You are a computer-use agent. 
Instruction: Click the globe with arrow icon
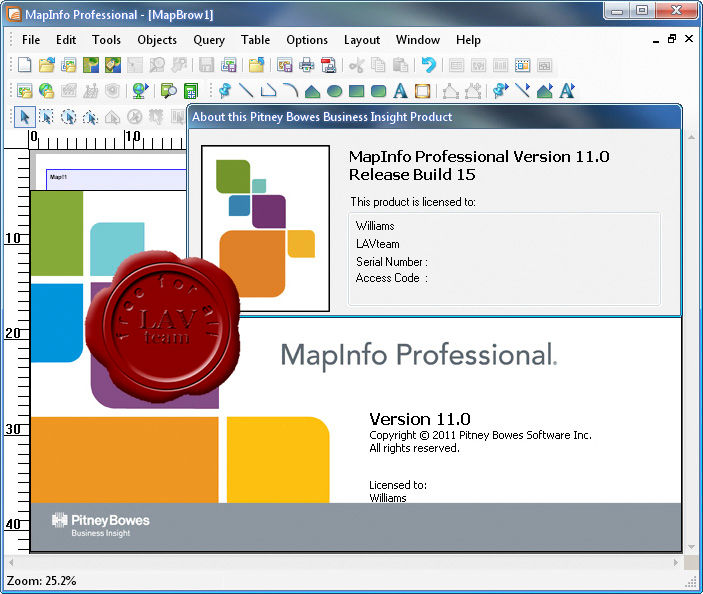tap(140, 91)
